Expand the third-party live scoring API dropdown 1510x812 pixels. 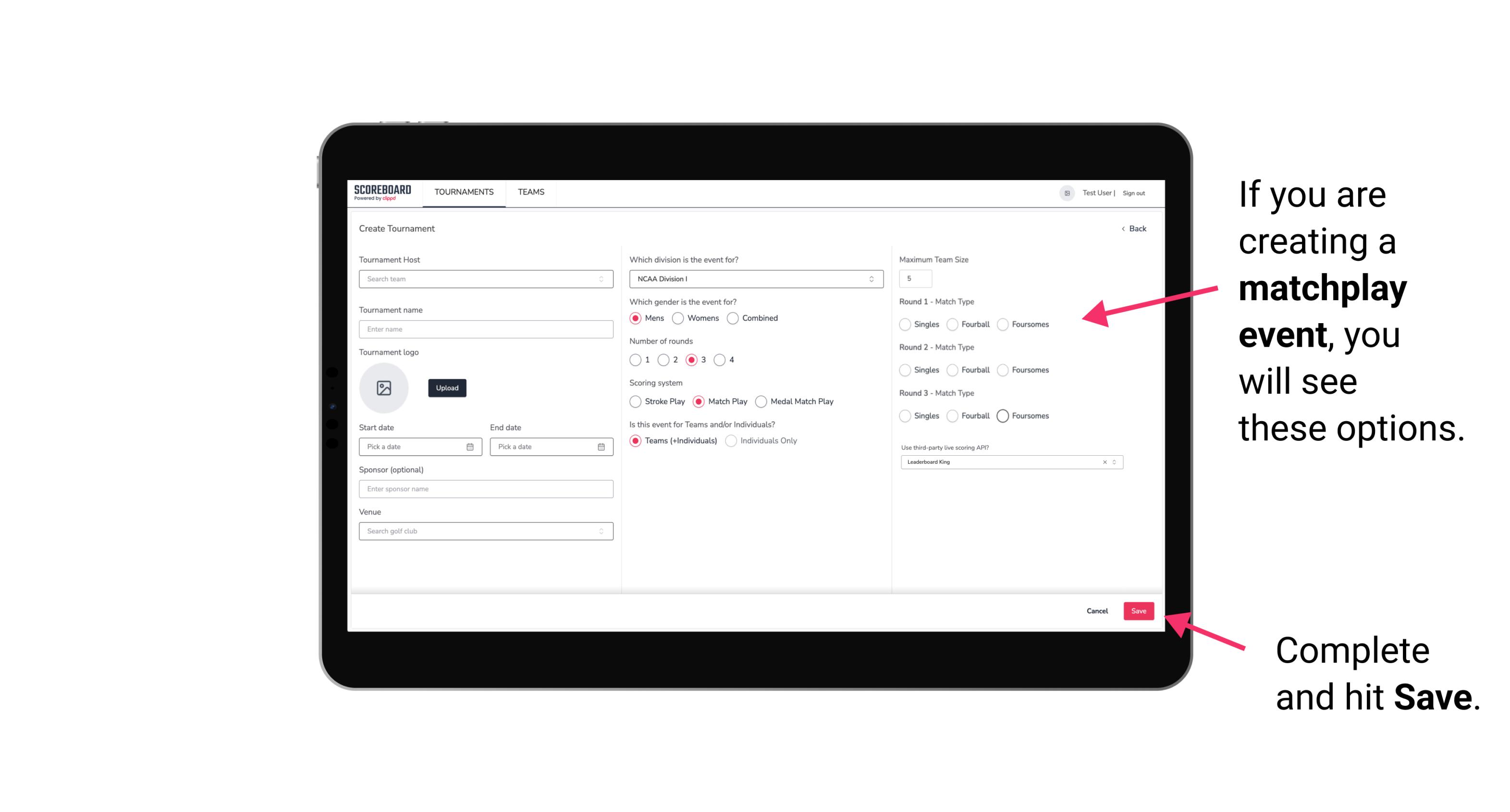[1114, 462]
